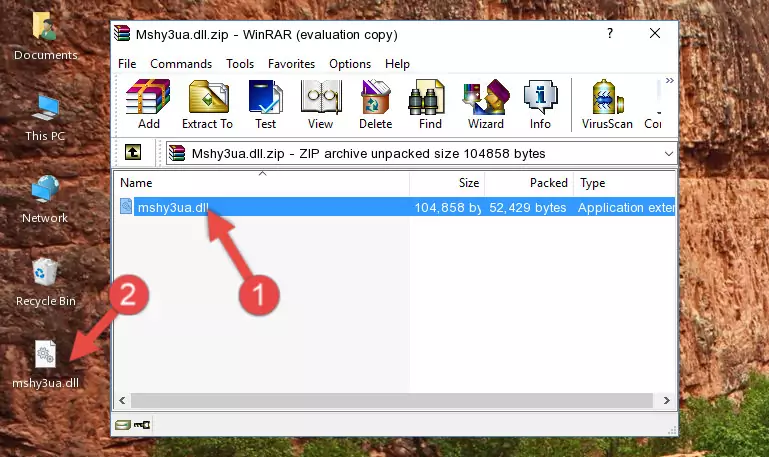Click the question mark help button
769x457 pixels.
tap(610, 33)
